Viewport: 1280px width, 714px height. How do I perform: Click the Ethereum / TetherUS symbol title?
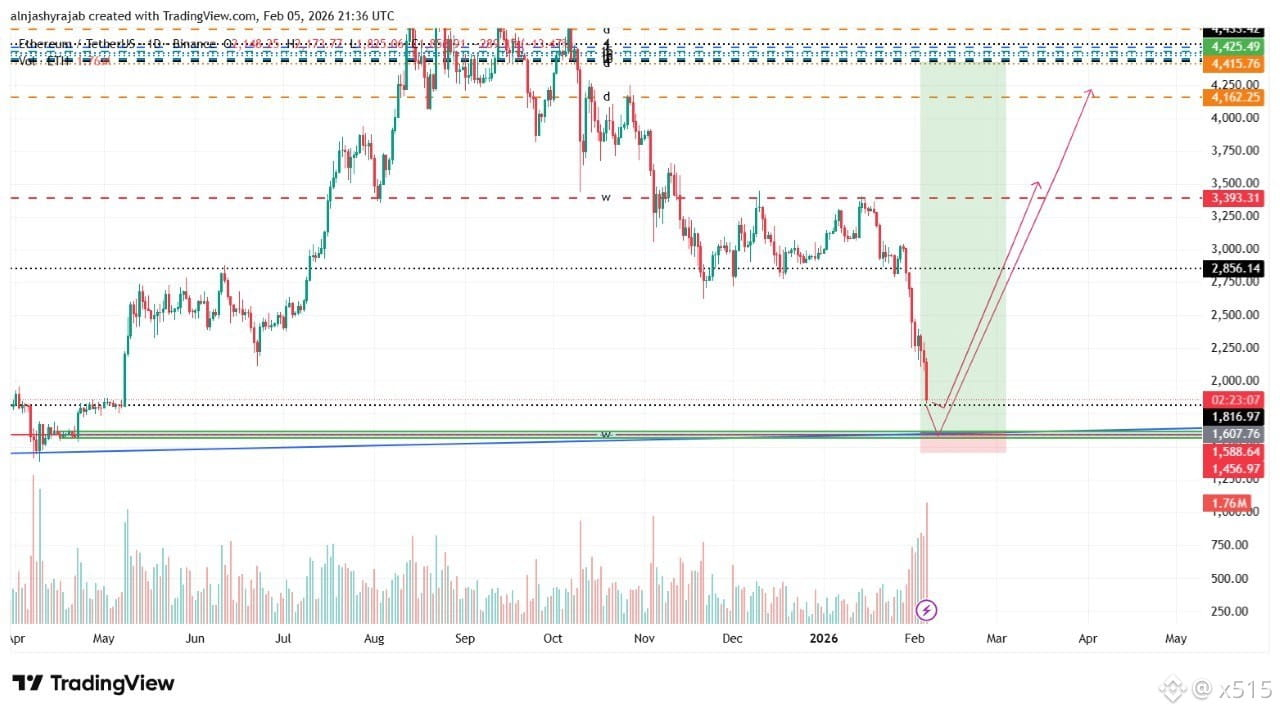[79, 44]
